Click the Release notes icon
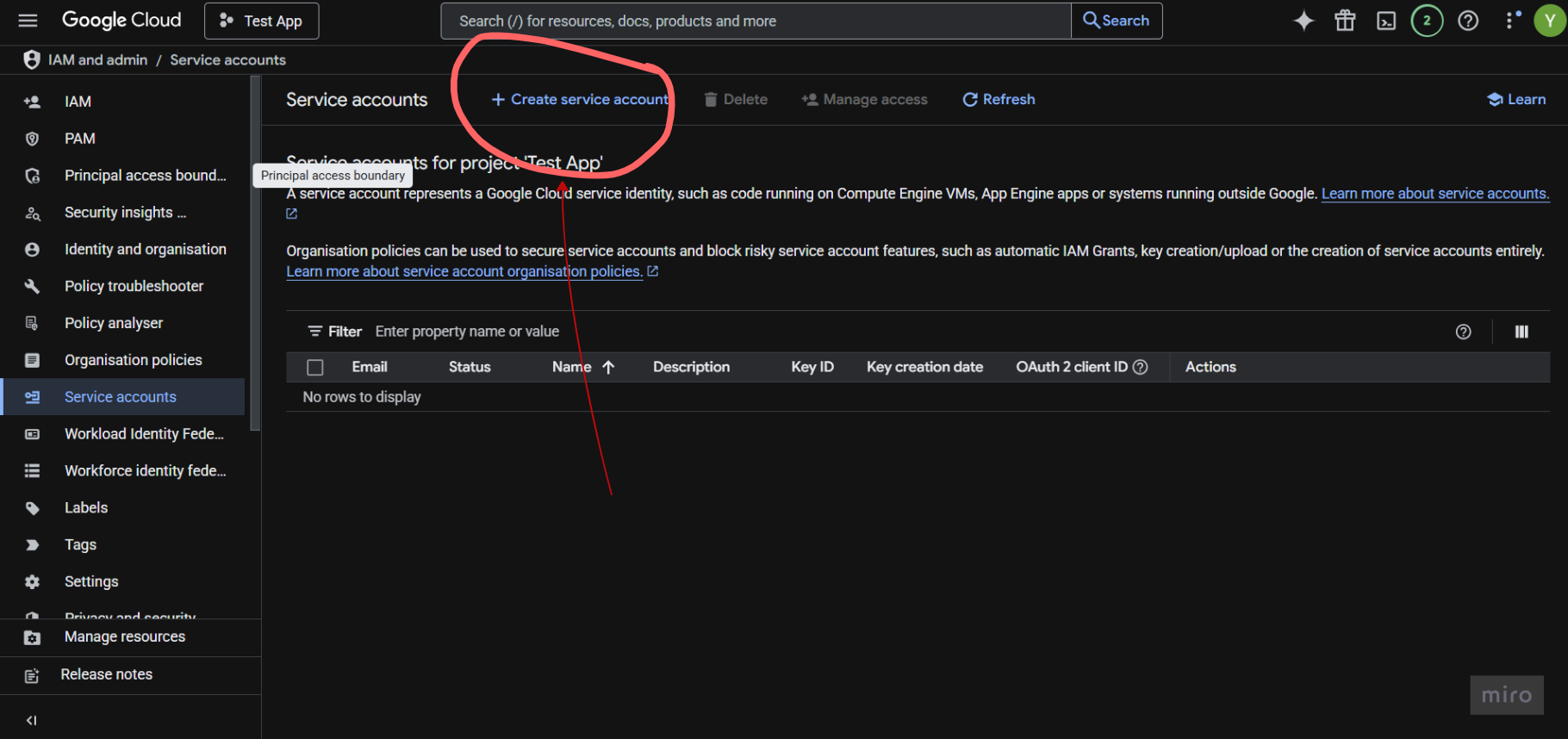Image resolution: width=1568 pixels, height=739 pixels. click(32, 675)
